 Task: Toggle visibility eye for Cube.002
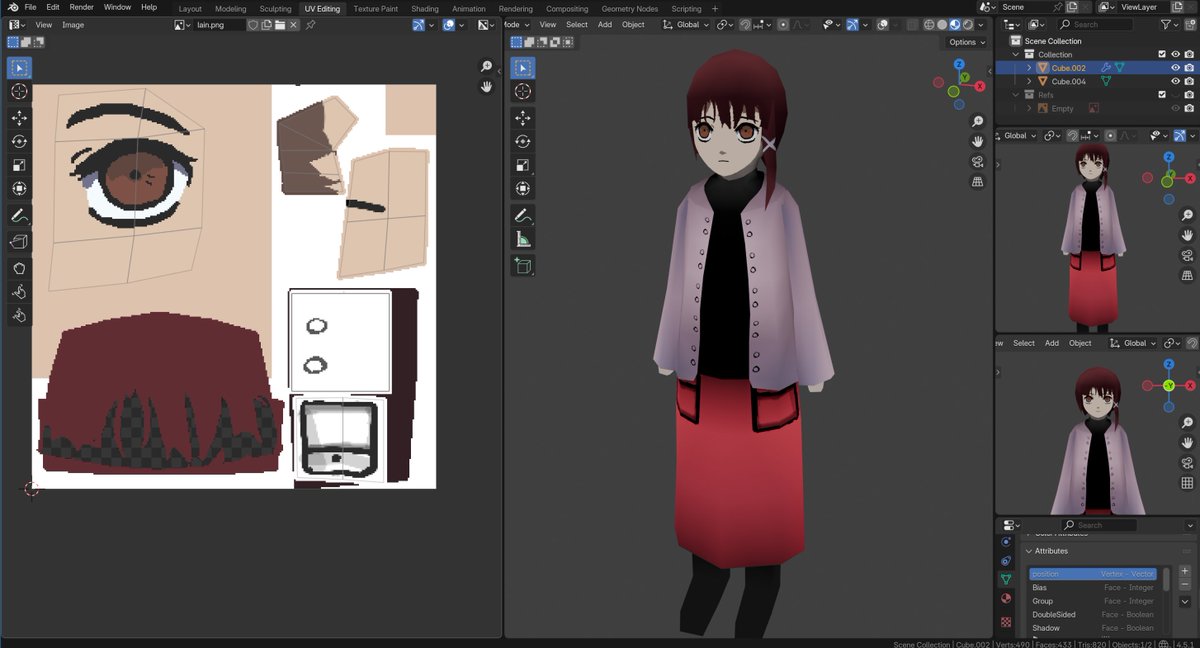(1175, 68)
